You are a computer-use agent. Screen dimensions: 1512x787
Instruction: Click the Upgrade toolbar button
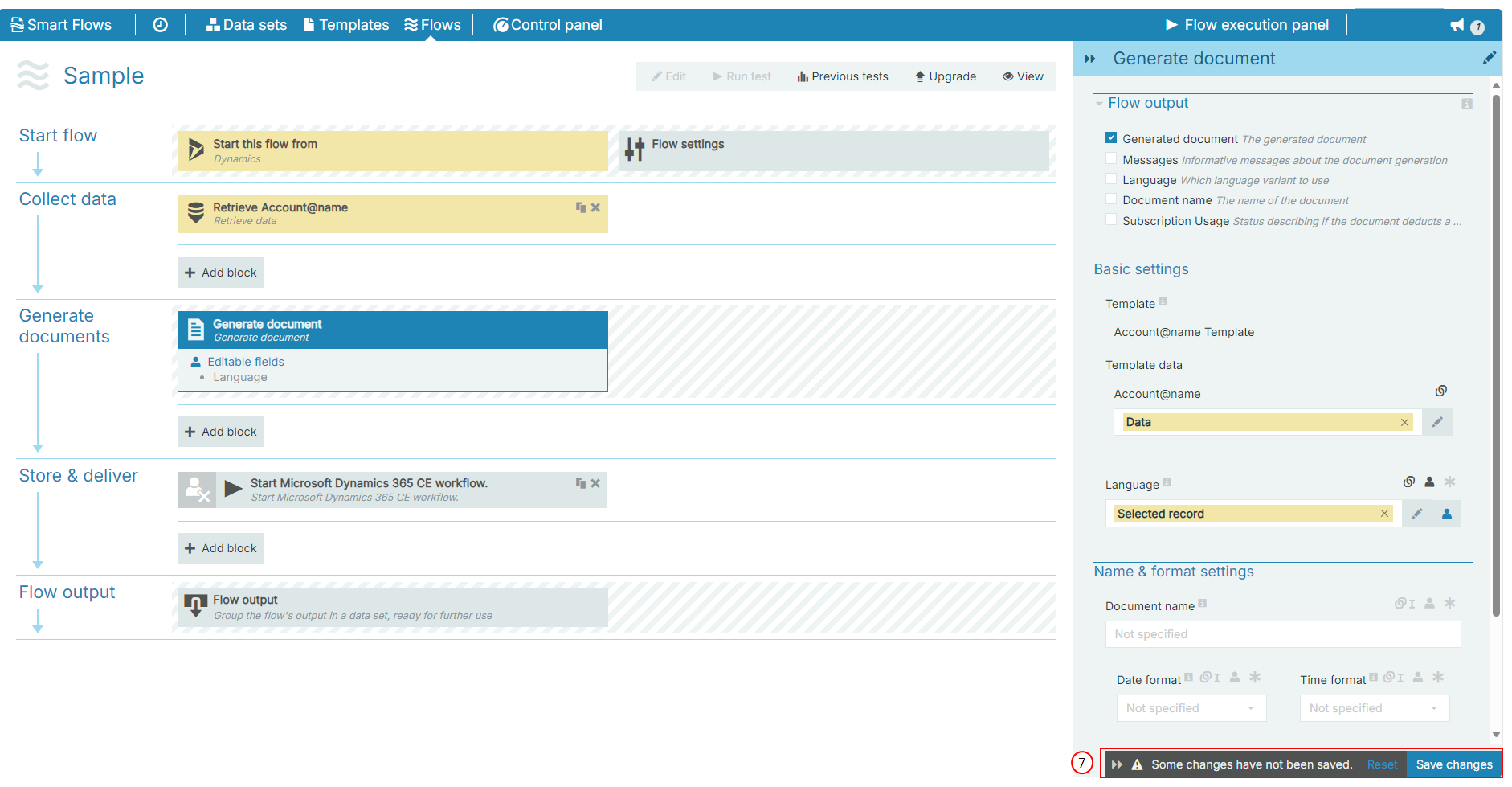coord(946,76)
